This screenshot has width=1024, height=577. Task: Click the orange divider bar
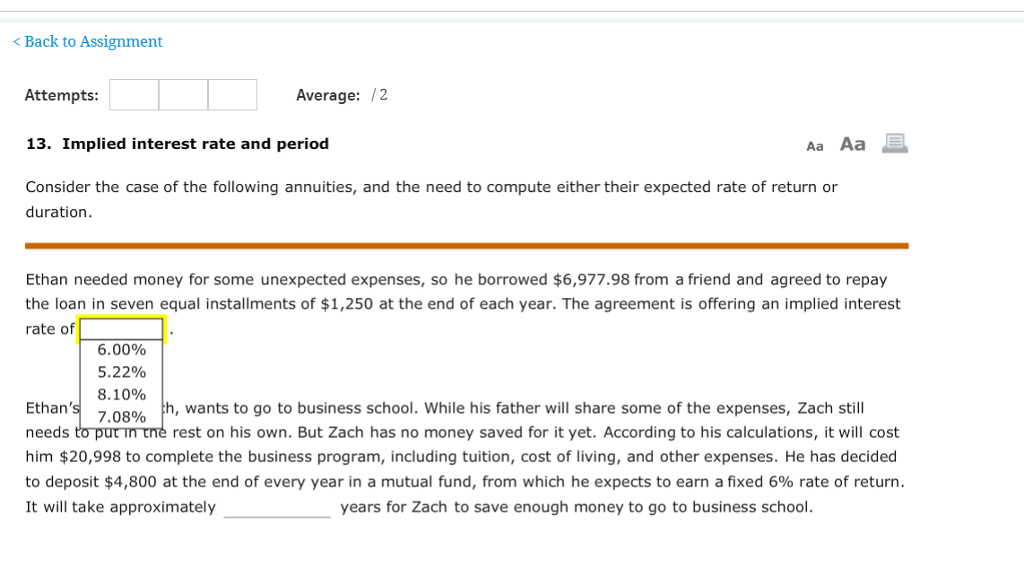(x=467, y=243)
